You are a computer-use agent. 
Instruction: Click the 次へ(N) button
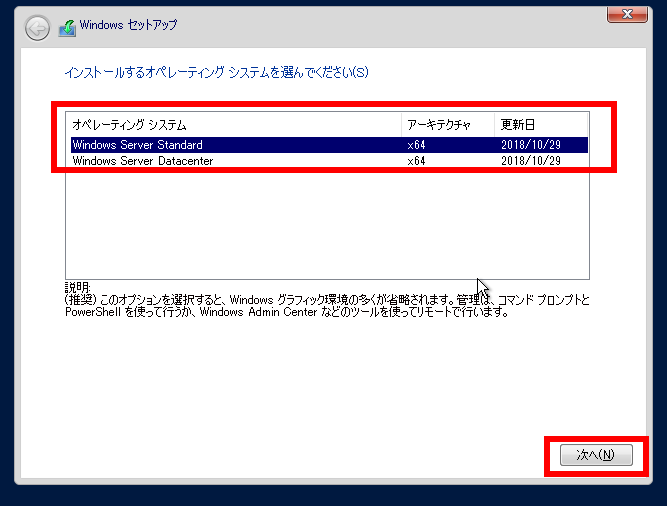pos(596,455)
